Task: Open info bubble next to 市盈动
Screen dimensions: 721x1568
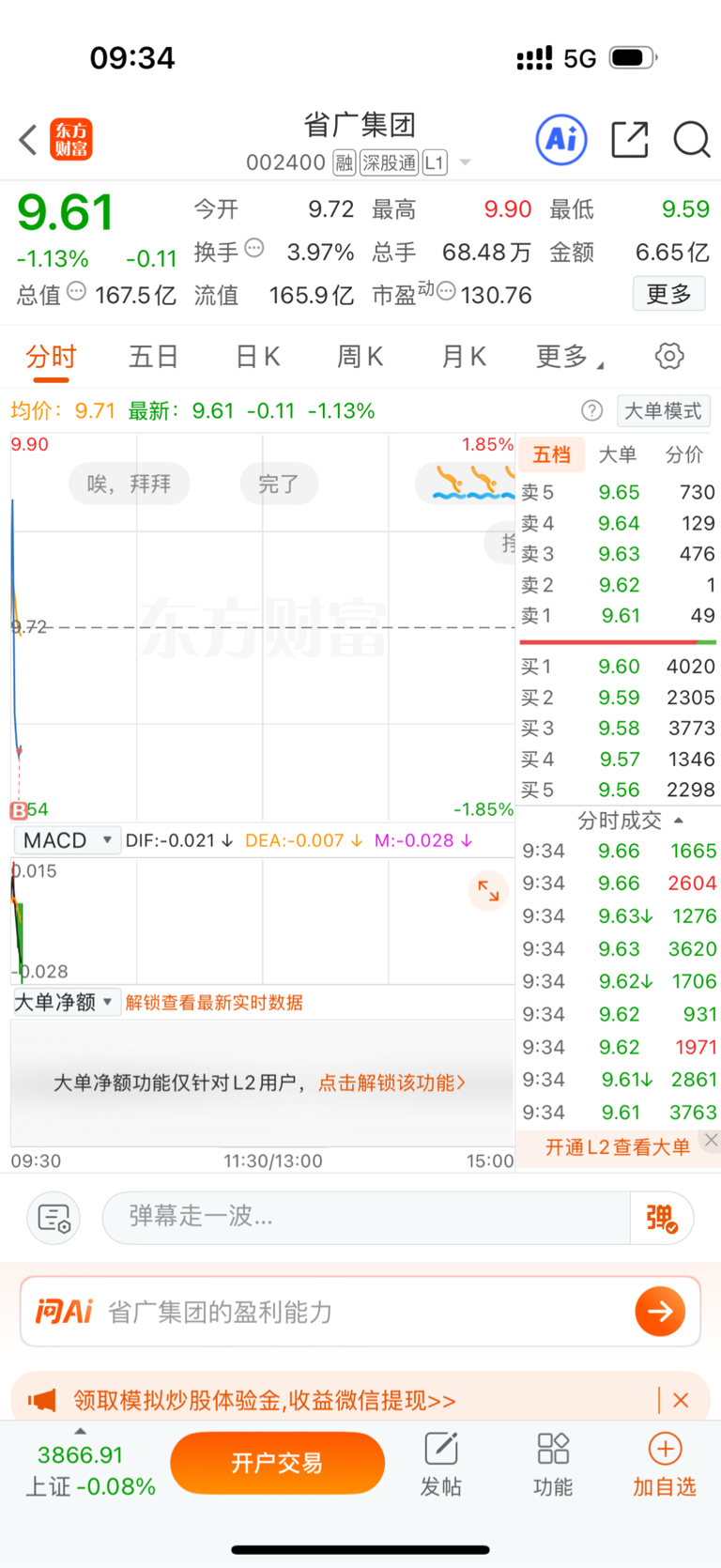Action: (446, 291)
